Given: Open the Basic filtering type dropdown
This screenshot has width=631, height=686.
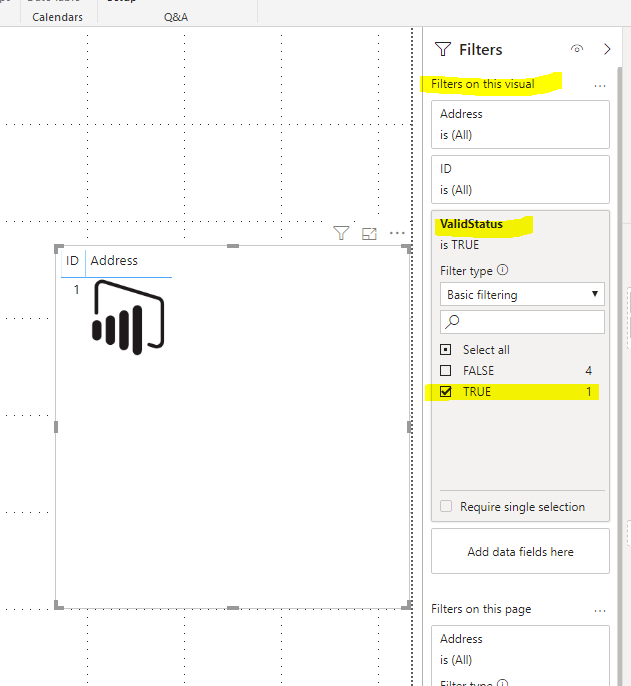Looking at the screenshot, I should click(522, 294).
